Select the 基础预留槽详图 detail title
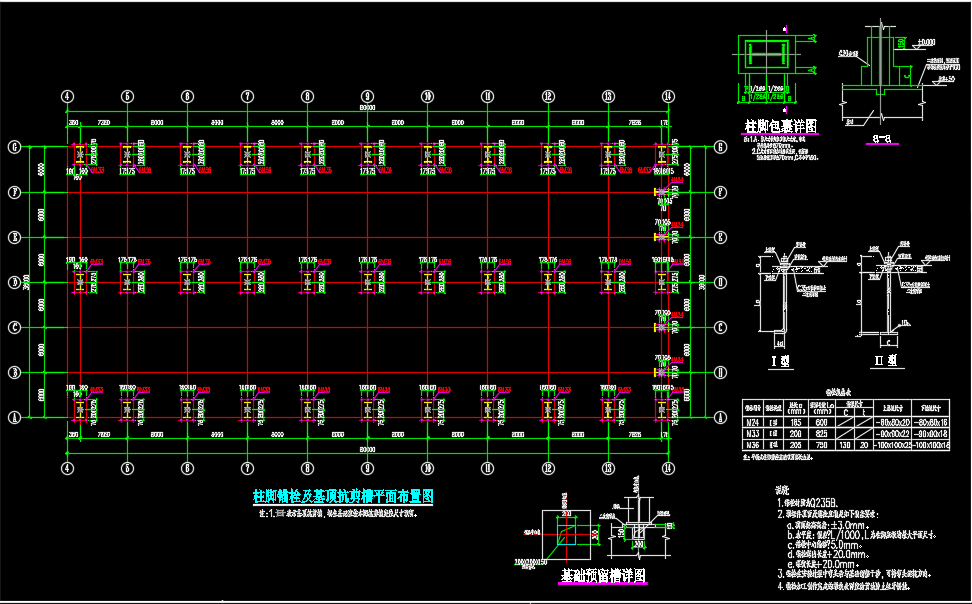 pos(603,575)
